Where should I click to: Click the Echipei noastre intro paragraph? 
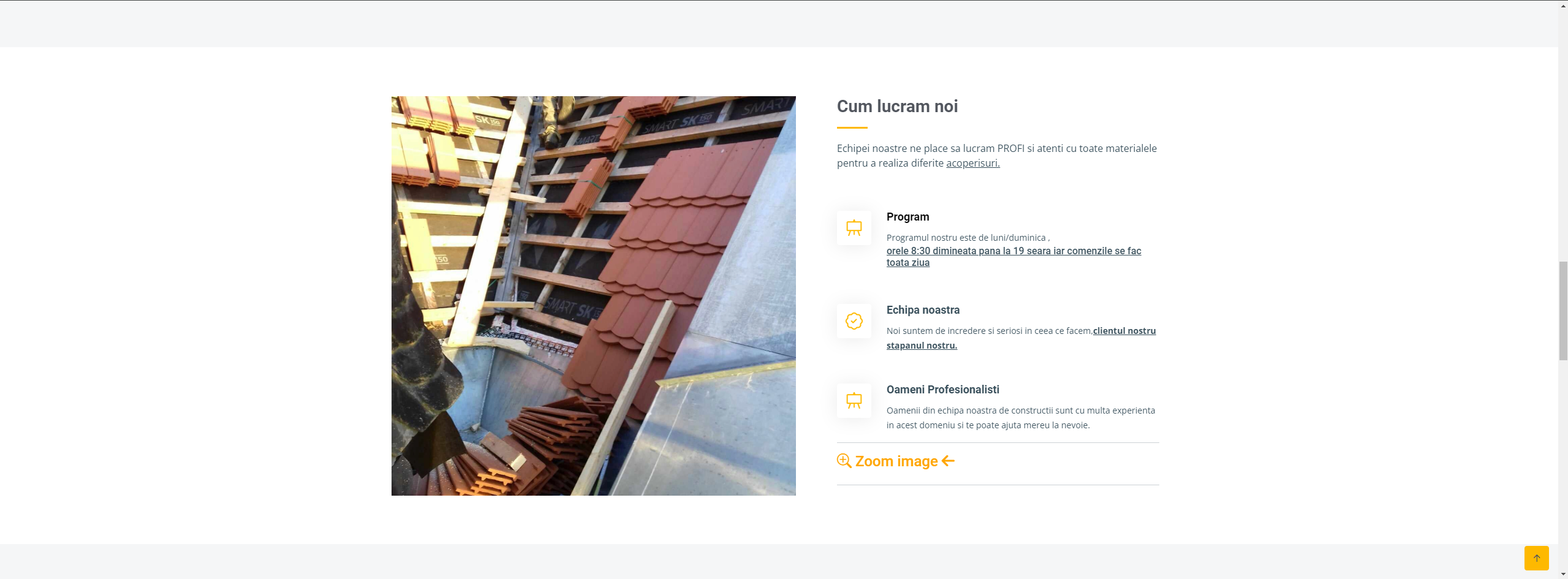pyautogui.click(x=997, y=156)
